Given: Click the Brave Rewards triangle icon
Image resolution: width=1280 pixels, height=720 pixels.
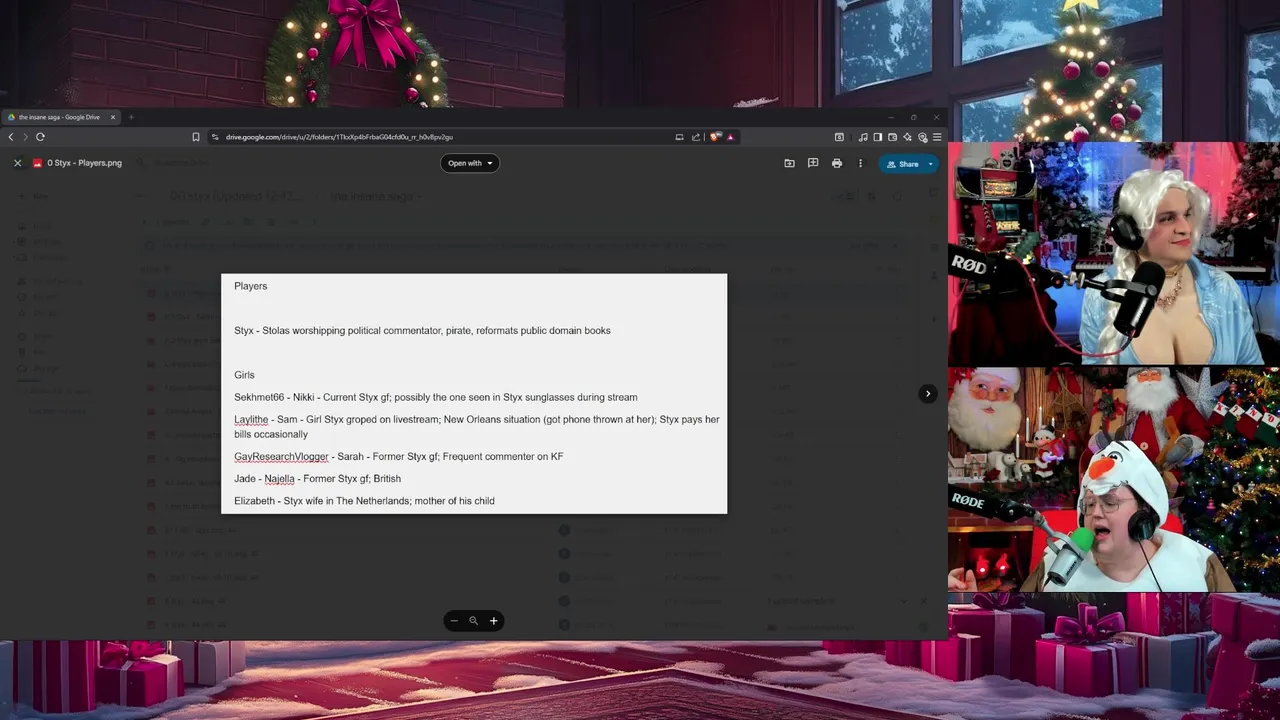Looking at the screenshot, I should tap(731, 137).
